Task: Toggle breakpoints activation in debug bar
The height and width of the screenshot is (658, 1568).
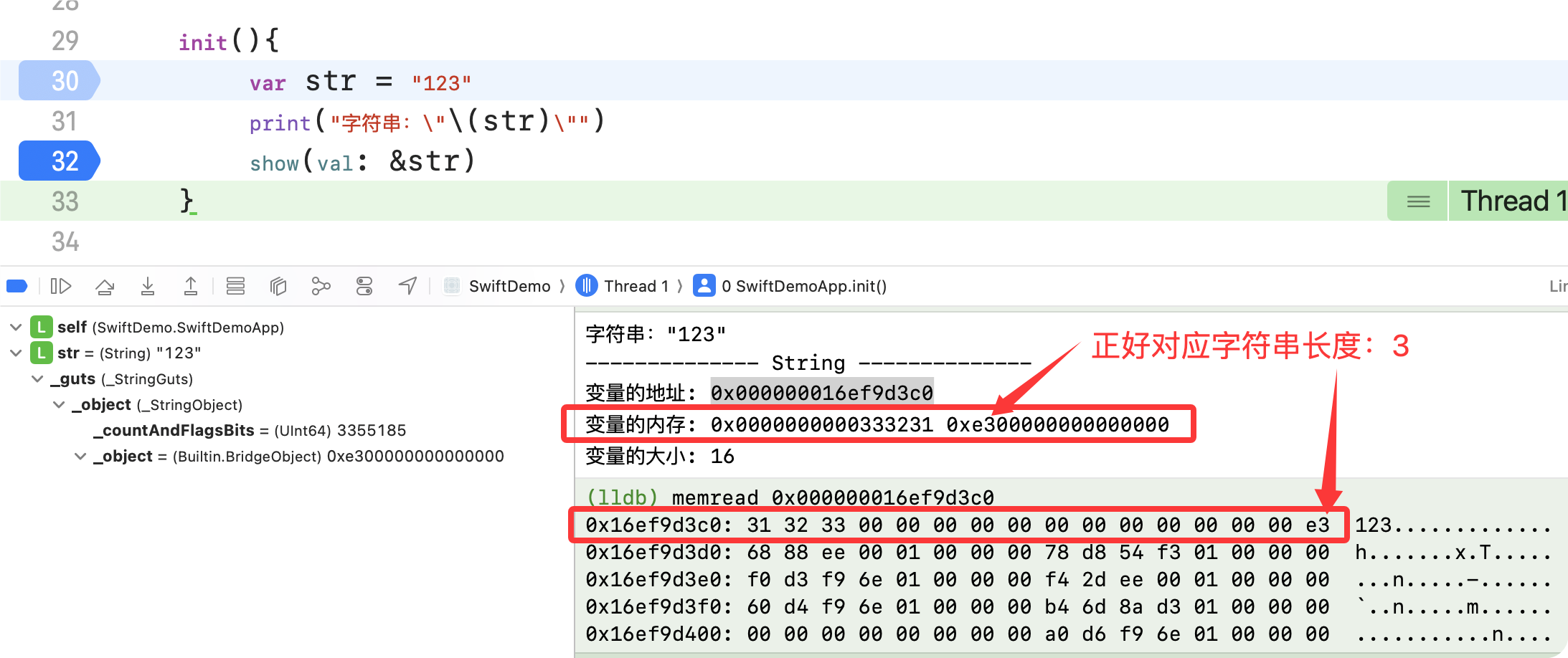Action: coord(17,286)
